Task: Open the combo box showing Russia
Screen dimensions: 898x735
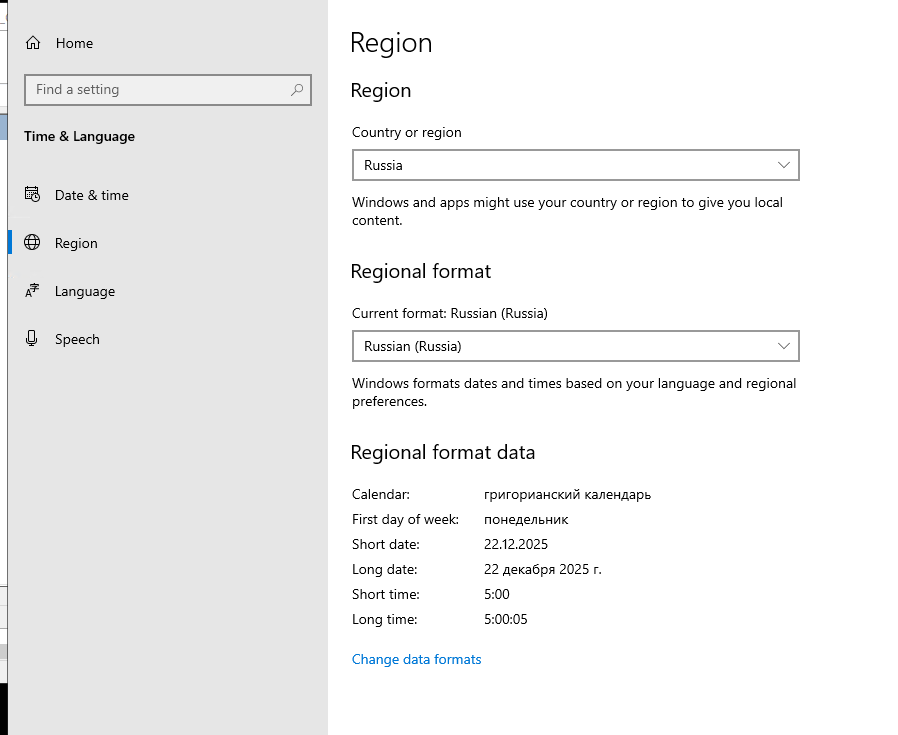Action: click(x=575, y=165)
